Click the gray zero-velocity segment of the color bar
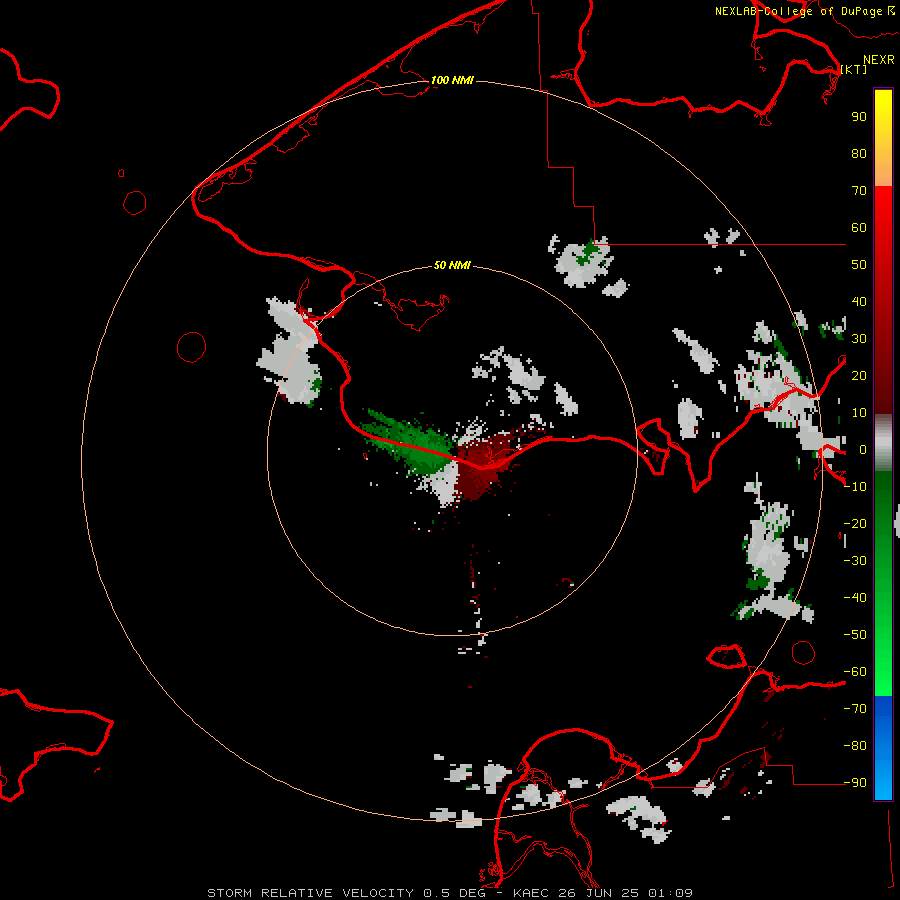Screen dimensions: 900x900 pos(883,443)
